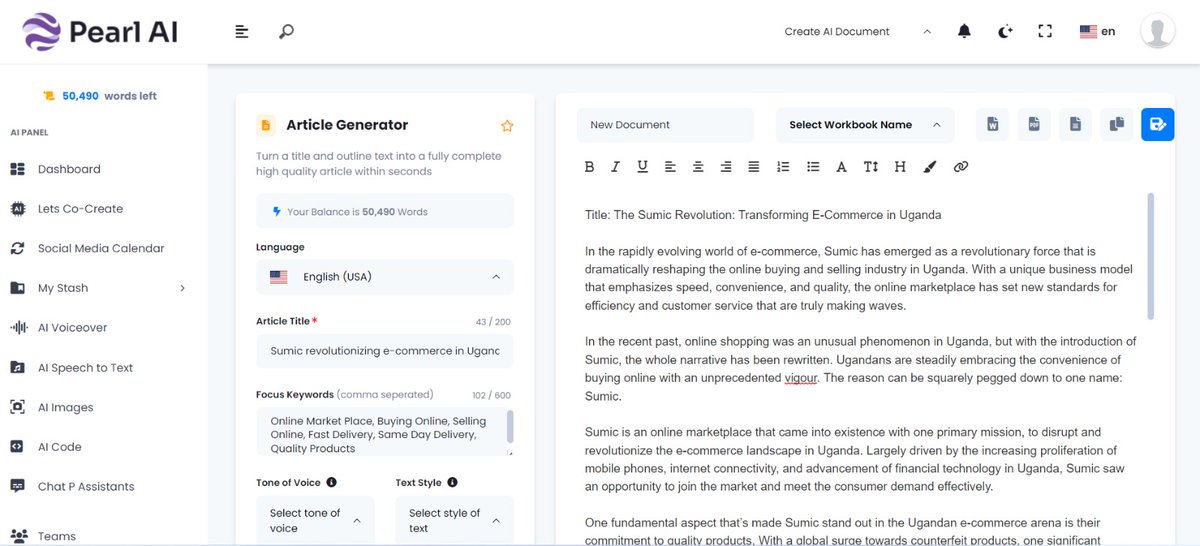Center align the text
Screen dimensions: 1200x546
coord(698,167)
